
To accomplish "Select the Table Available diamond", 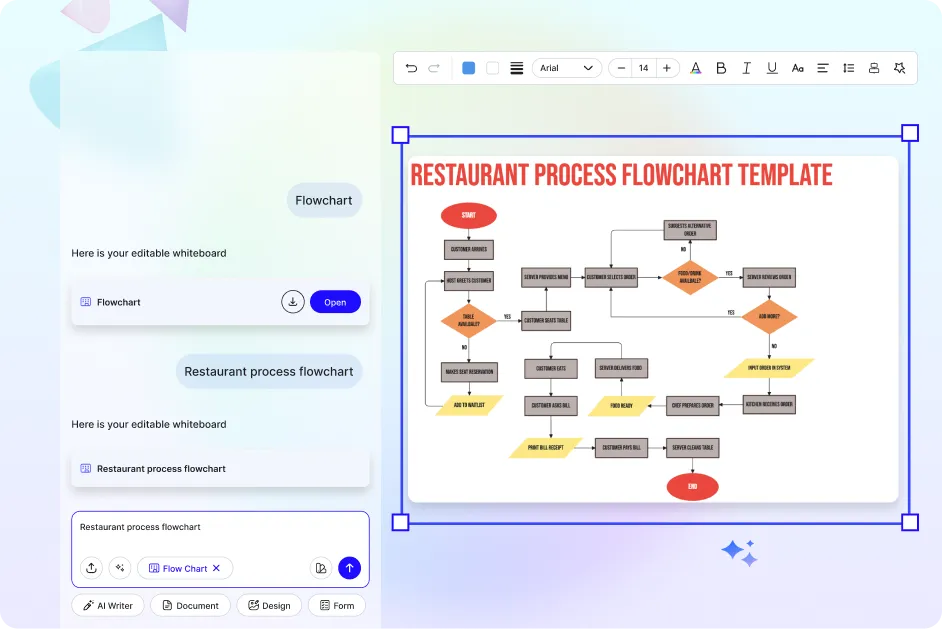I will pos(469,320).
